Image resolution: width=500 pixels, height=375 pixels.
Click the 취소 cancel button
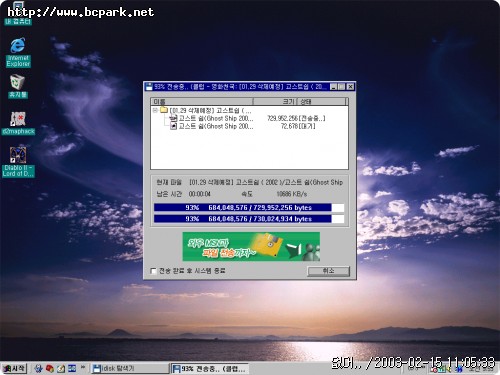328,271
